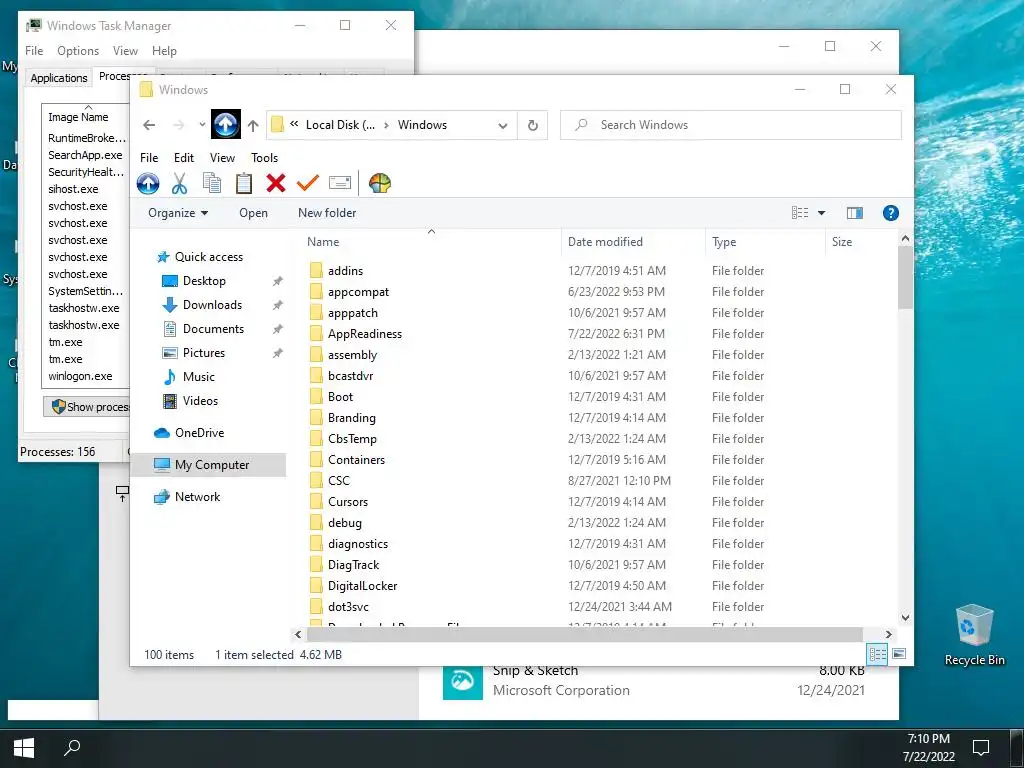Select OneDrive in navigation pane
Image resolution: width=1024 pixels, height=768 pixels.
199,433
